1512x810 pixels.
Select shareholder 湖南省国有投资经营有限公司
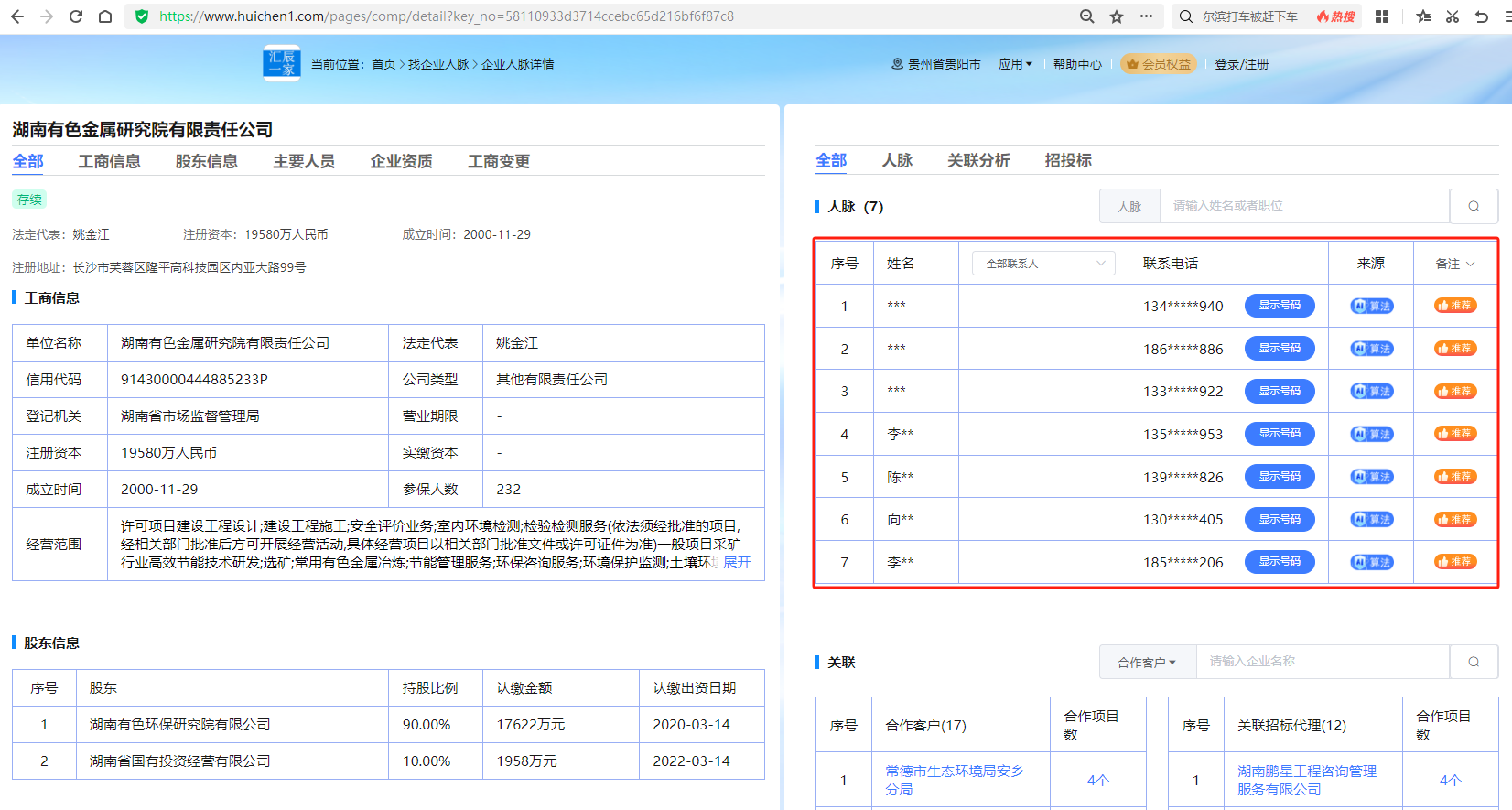tap(180, 761)
